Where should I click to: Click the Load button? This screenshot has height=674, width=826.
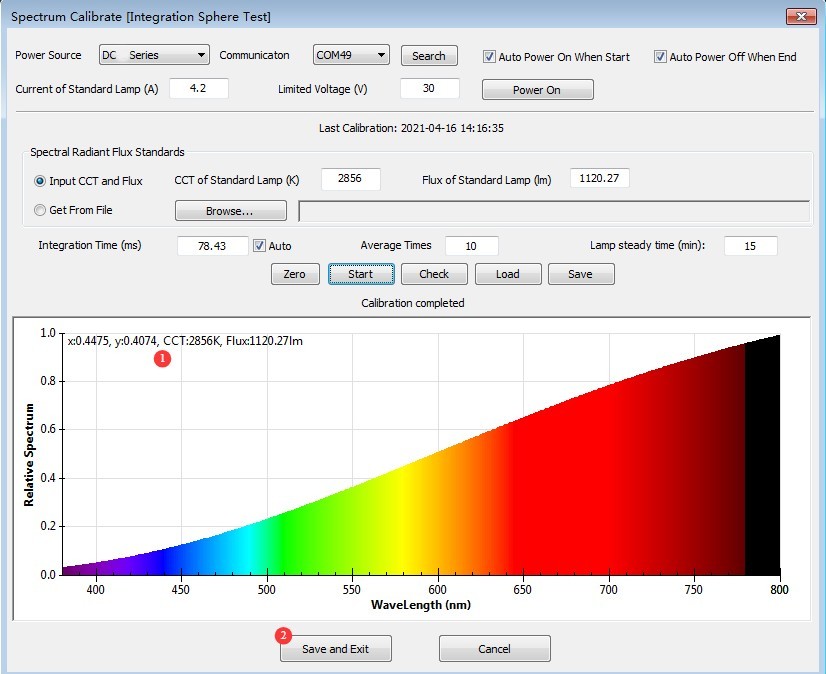508,274
